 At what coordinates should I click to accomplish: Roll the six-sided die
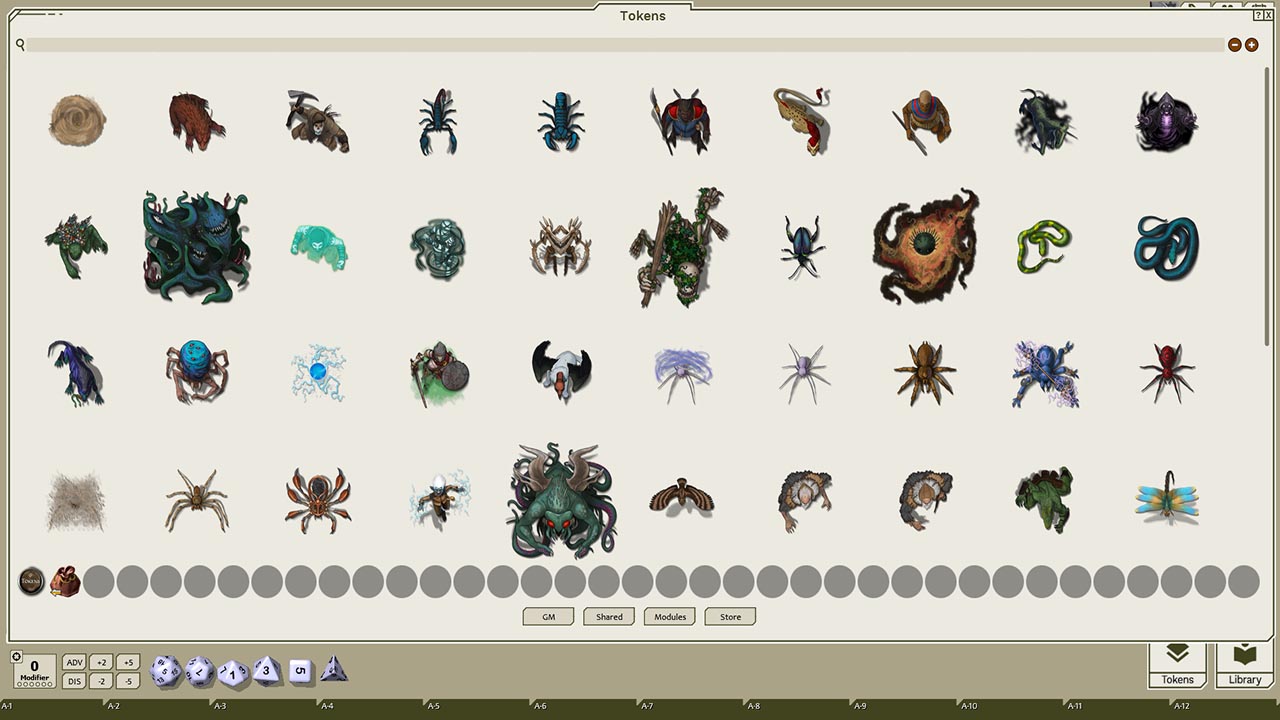tap(301, 670)
